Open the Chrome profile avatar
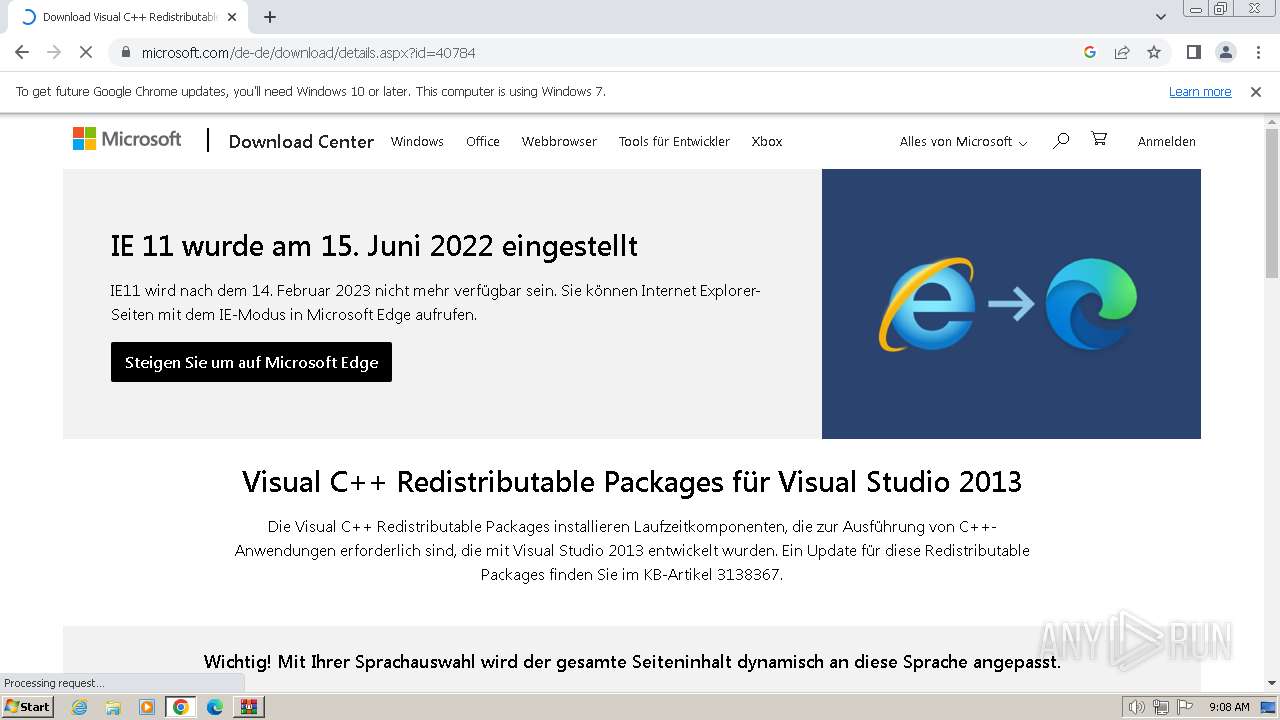This screenshot has width=1280, height=720. tap(1226, 52)
